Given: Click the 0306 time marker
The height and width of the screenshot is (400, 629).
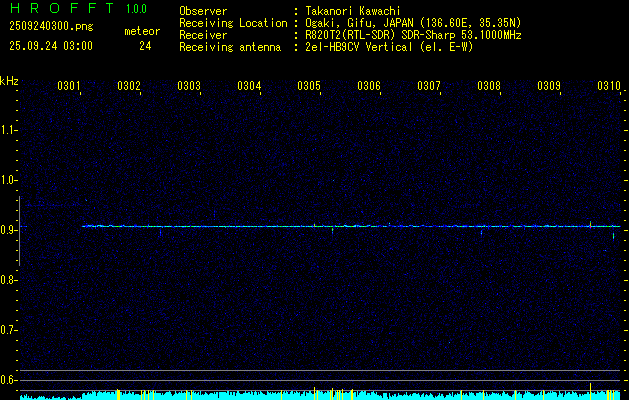Looking at the screenshot, I should tap(369, 86).
